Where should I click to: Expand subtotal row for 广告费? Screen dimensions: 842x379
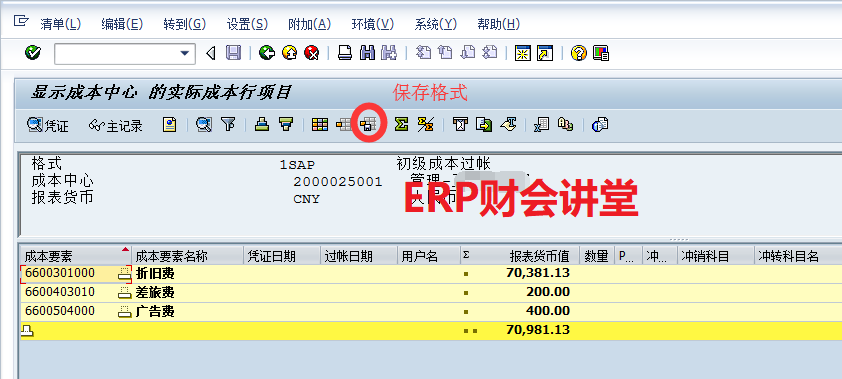click(124, 311)
